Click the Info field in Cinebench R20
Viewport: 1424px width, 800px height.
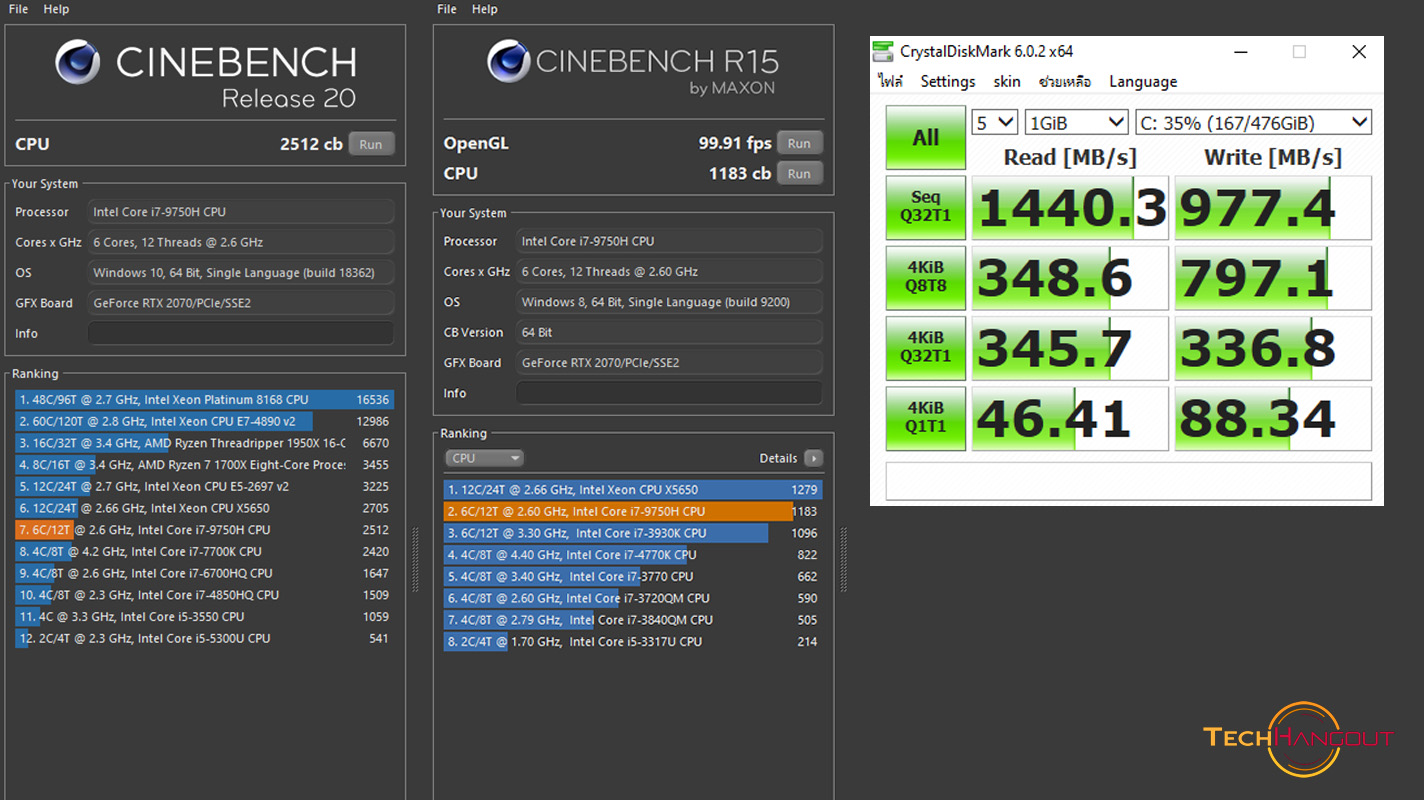pyautogui.click(x=241, y=333)
